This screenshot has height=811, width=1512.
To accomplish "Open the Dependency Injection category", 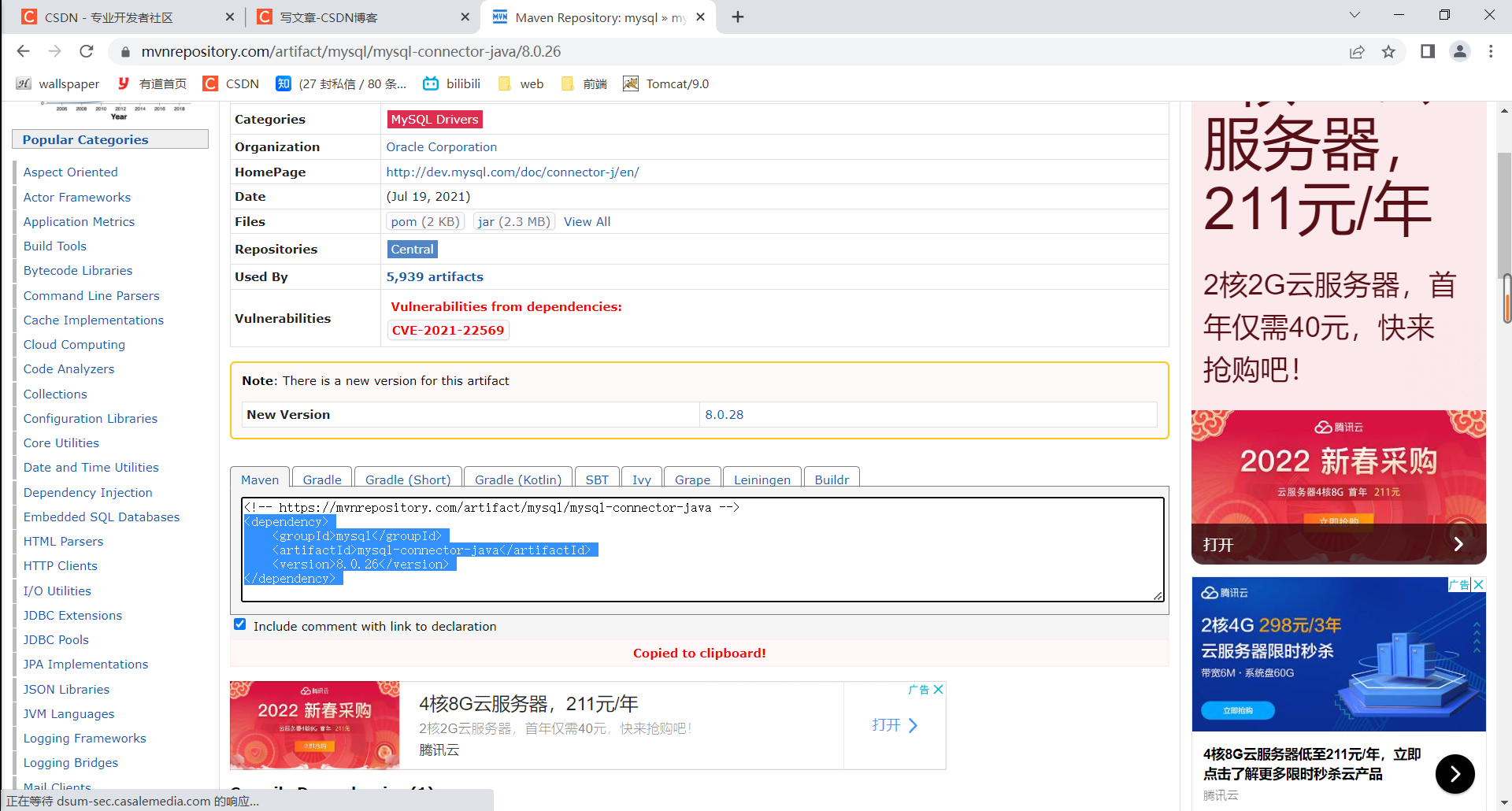I will 88,492.
